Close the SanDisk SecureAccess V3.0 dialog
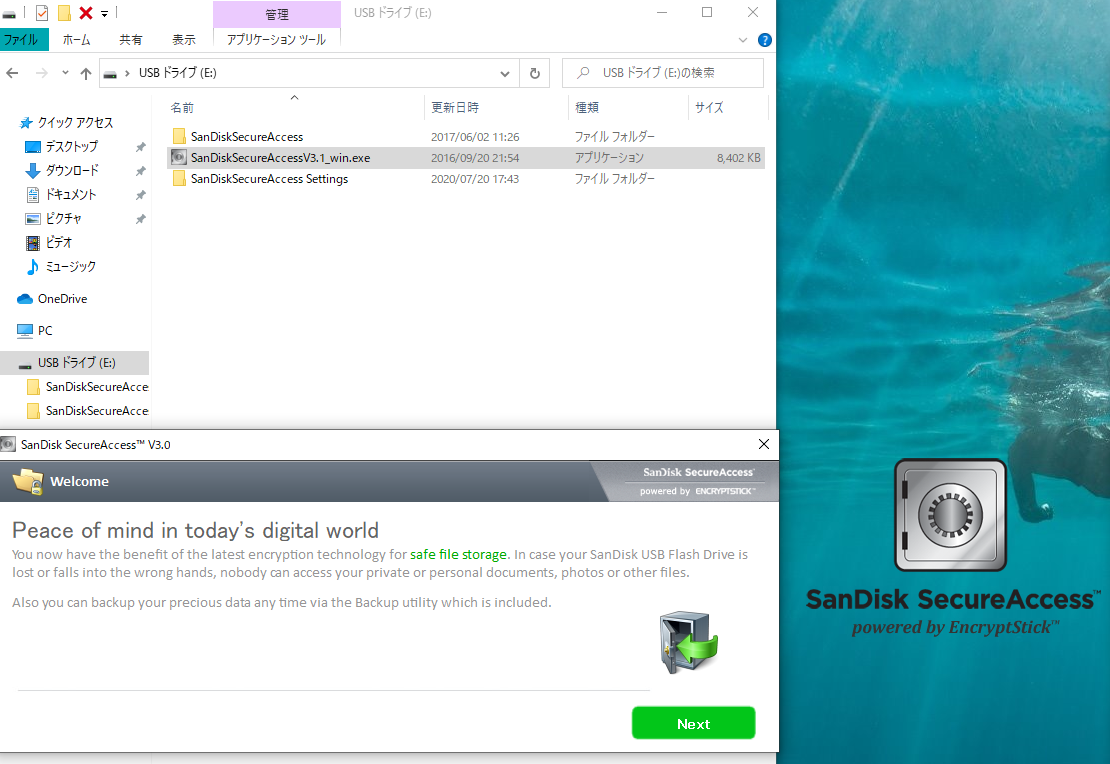 pyautogui.click(x=764, y=444)
